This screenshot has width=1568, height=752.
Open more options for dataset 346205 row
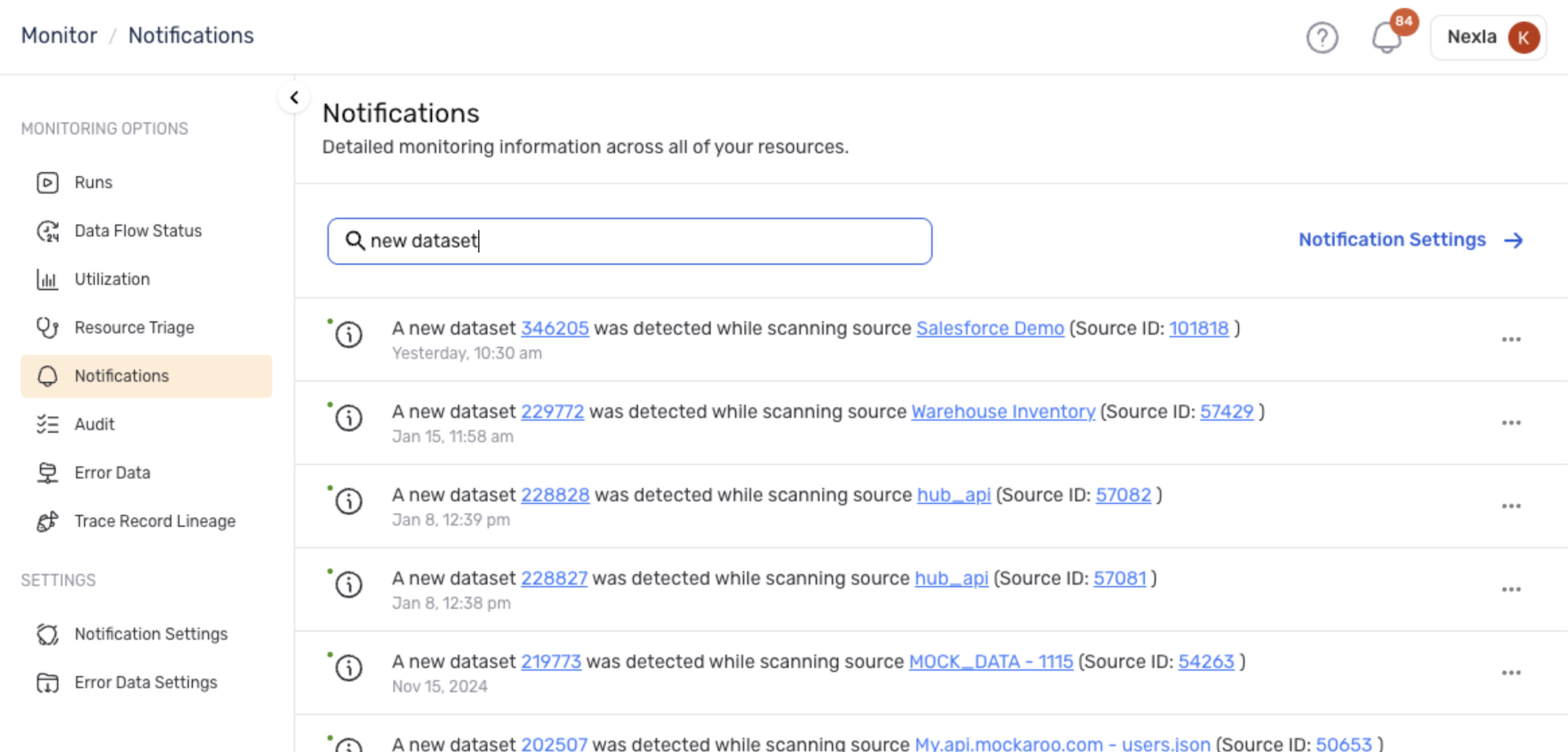pos(1511,340)
